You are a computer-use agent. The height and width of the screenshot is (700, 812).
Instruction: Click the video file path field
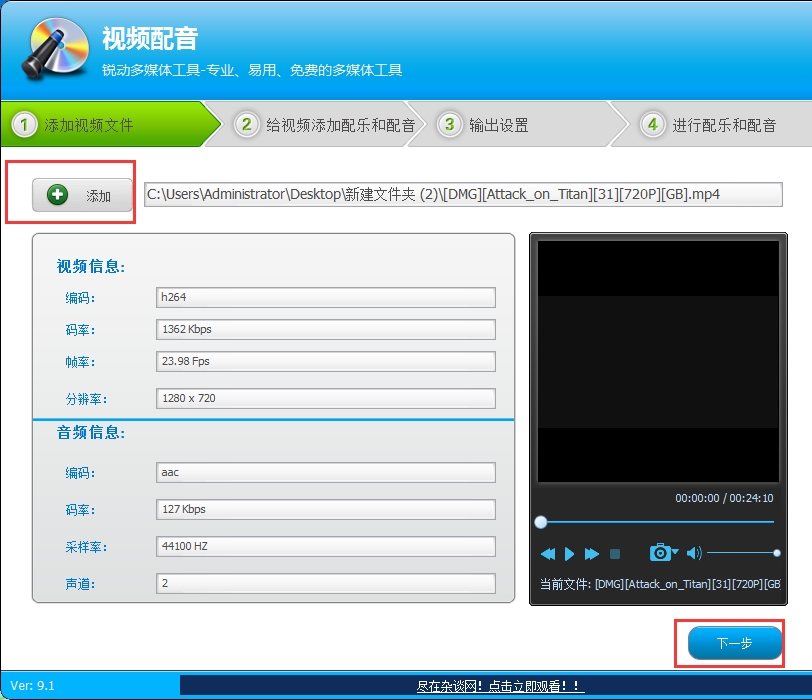(x=463, y=195)
